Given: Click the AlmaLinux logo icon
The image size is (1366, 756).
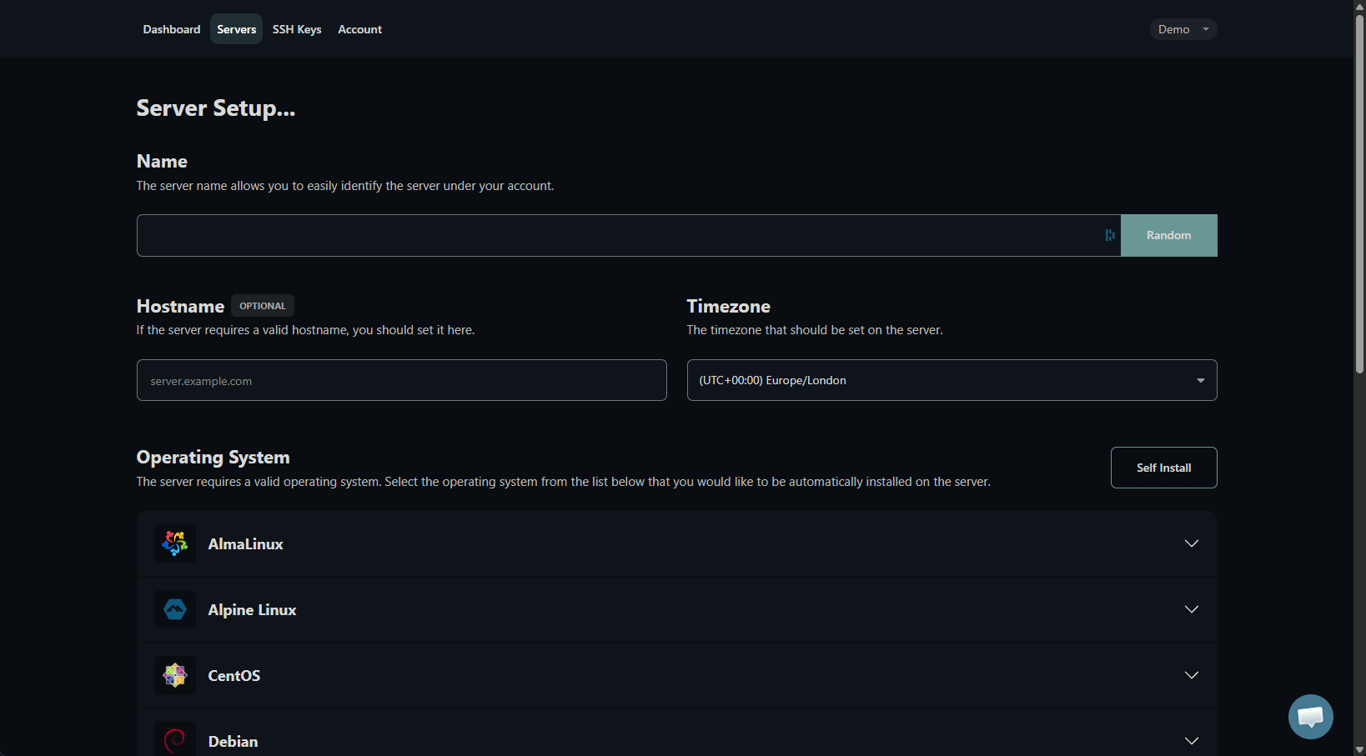Looking at the screenshot, I should (175, 544).
